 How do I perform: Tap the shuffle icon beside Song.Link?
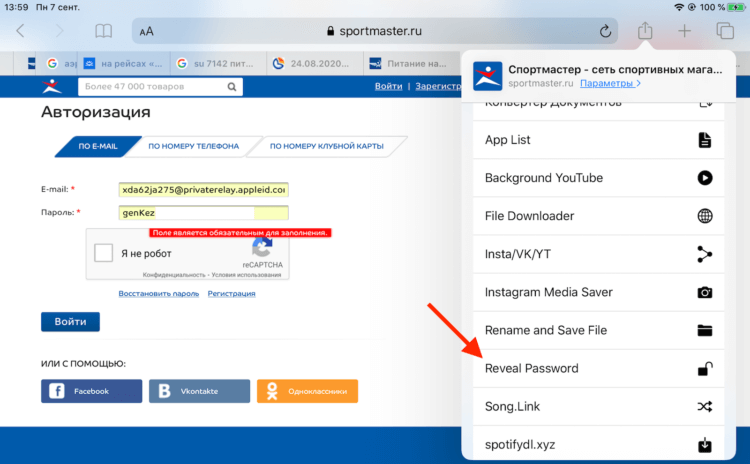(705, 407)
